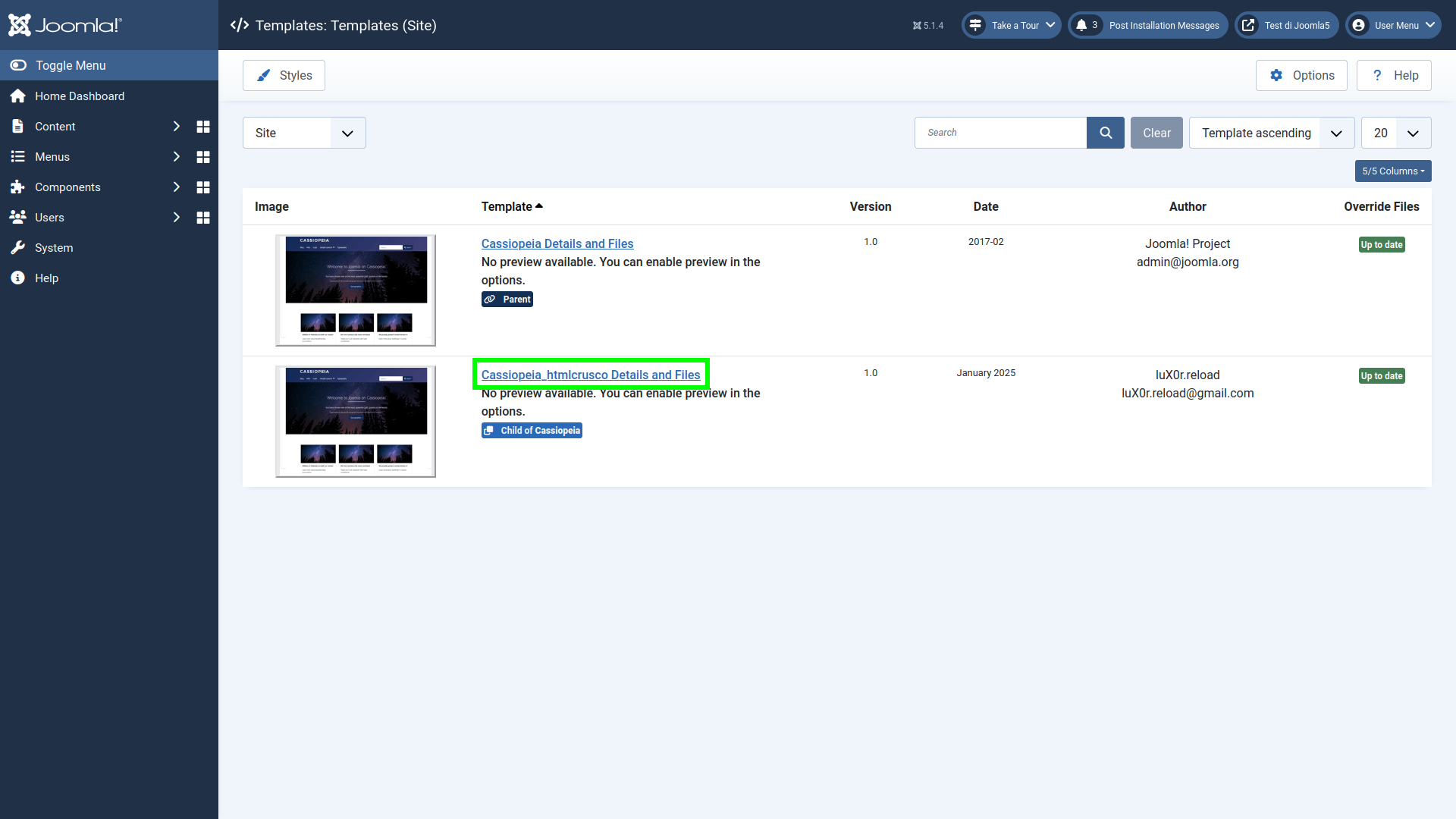
Task: Click the Cassiopeia_htmlcrusco template thumbnail
Action: coord(356,422)
